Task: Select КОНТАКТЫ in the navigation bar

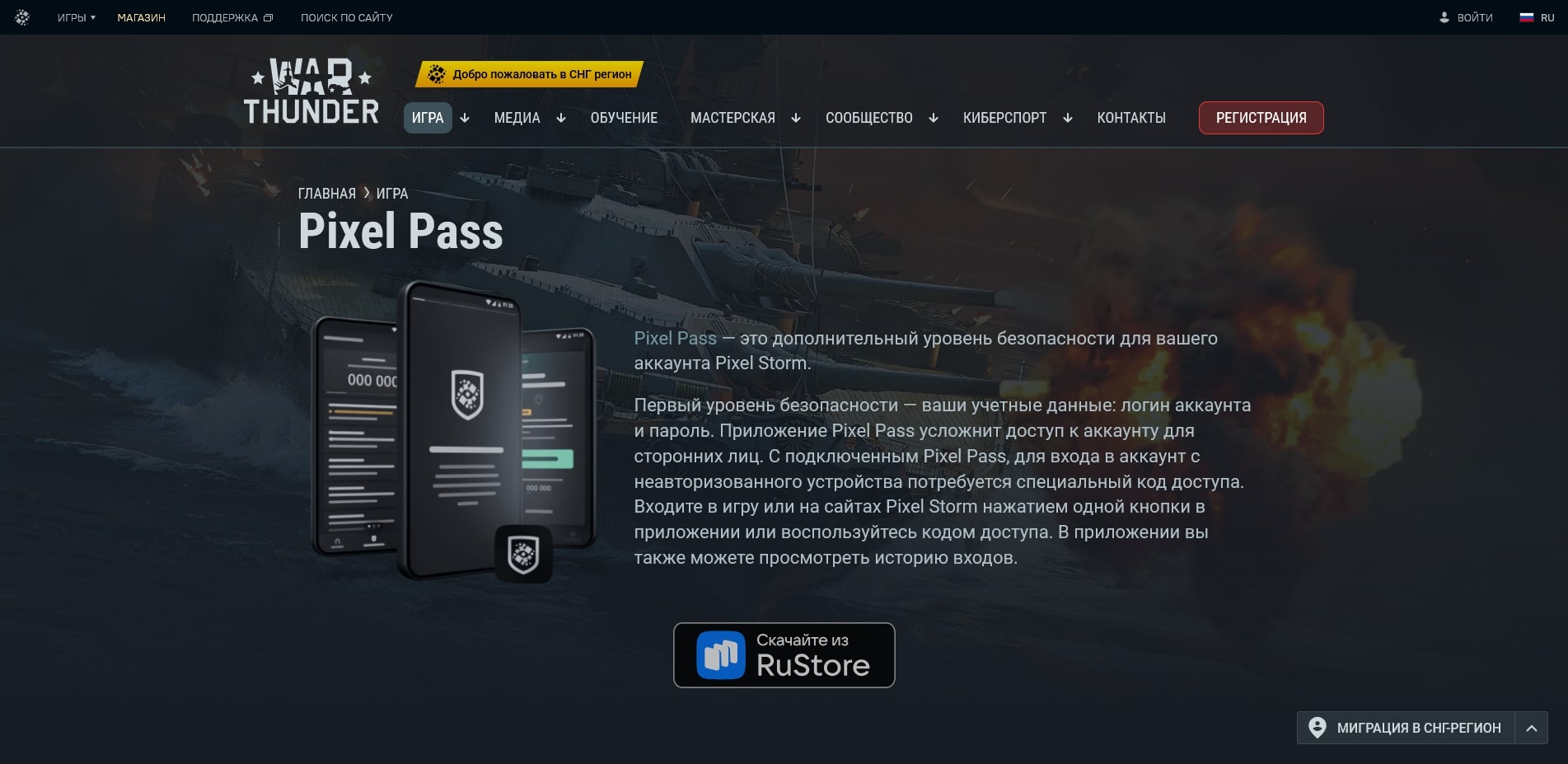Action: [x=1130, y=118]
